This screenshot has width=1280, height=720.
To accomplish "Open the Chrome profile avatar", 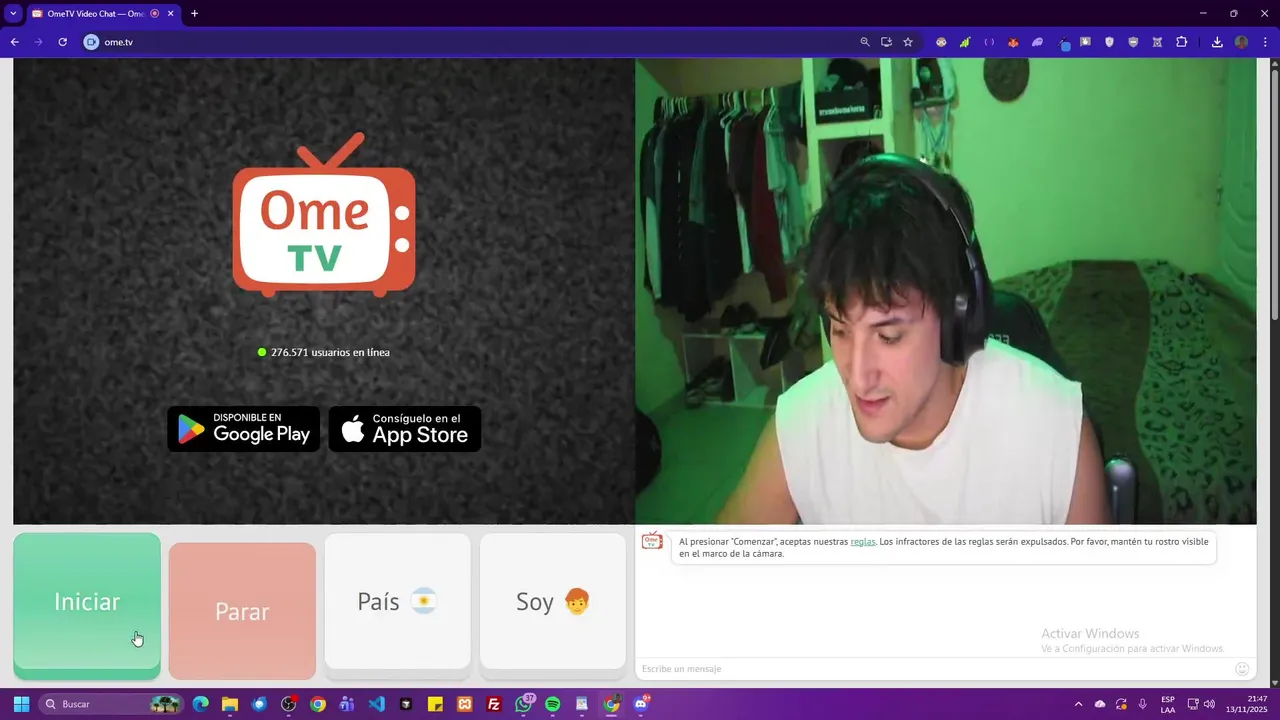I will pos(1241,42).
